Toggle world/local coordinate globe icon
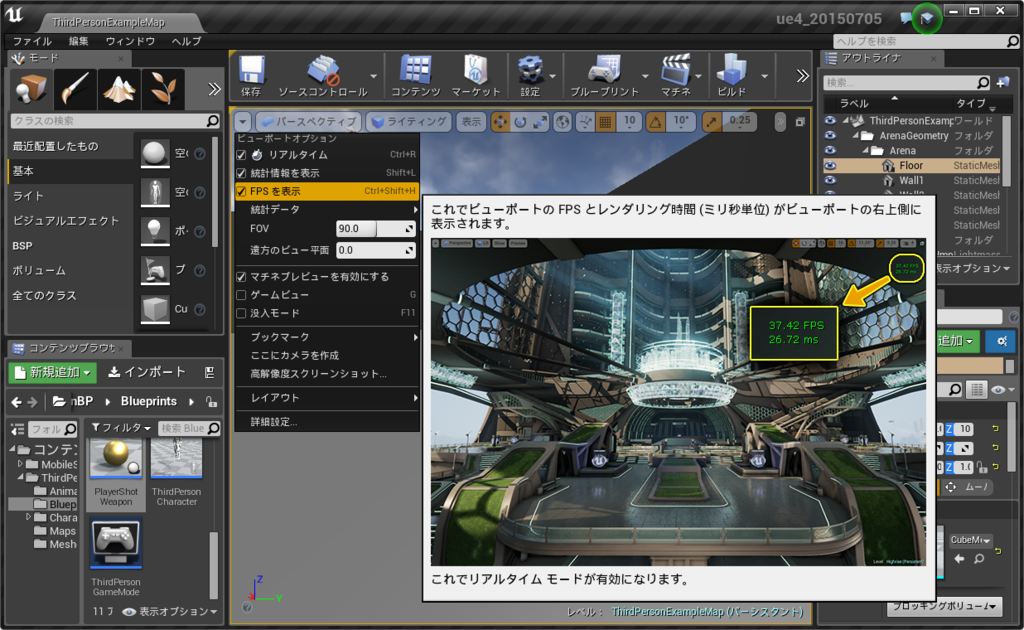The height and width of the screenshot is (630, 1024). tap(562, 122)
